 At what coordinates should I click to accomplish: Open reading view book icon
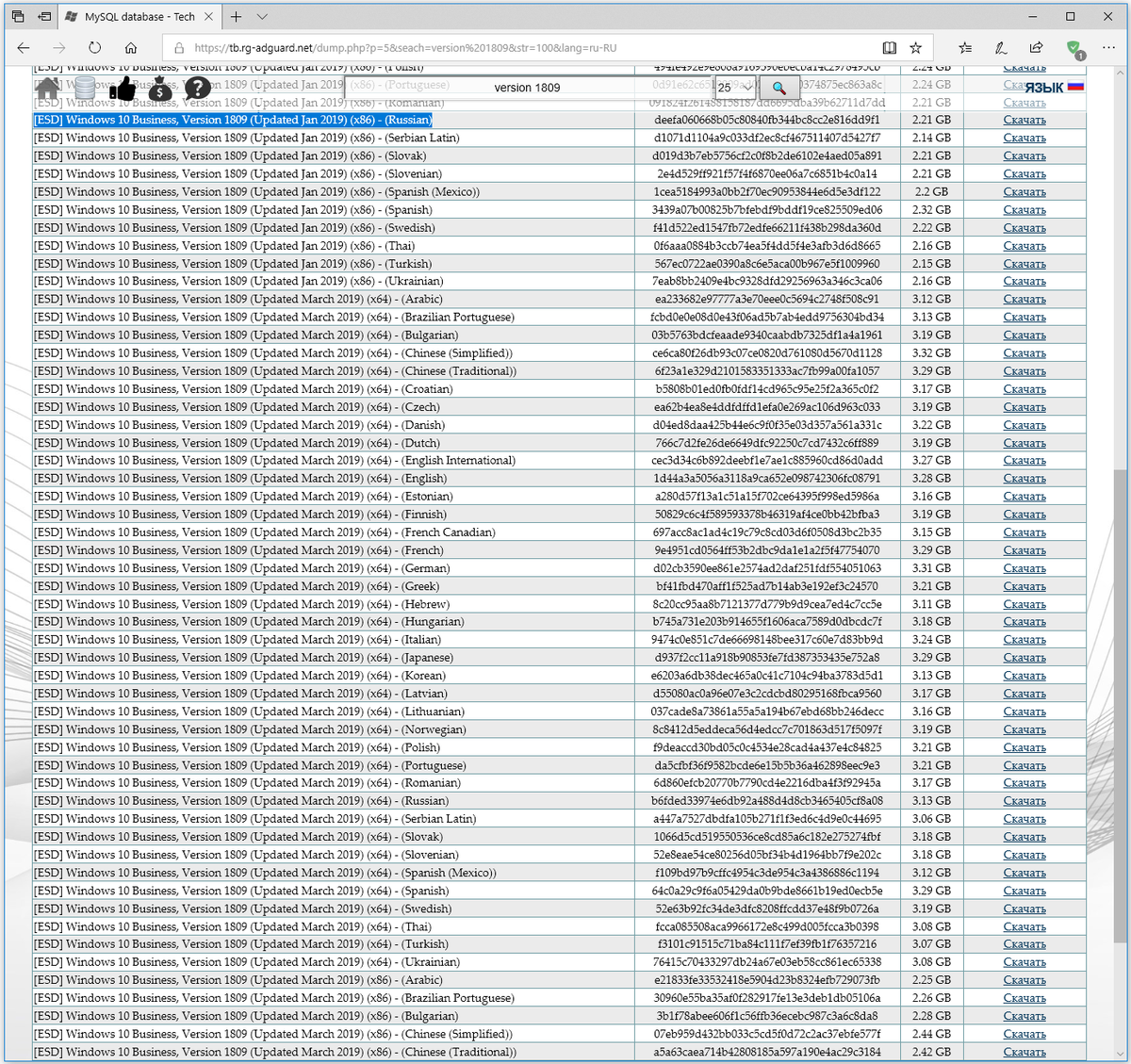click(889, 47)
